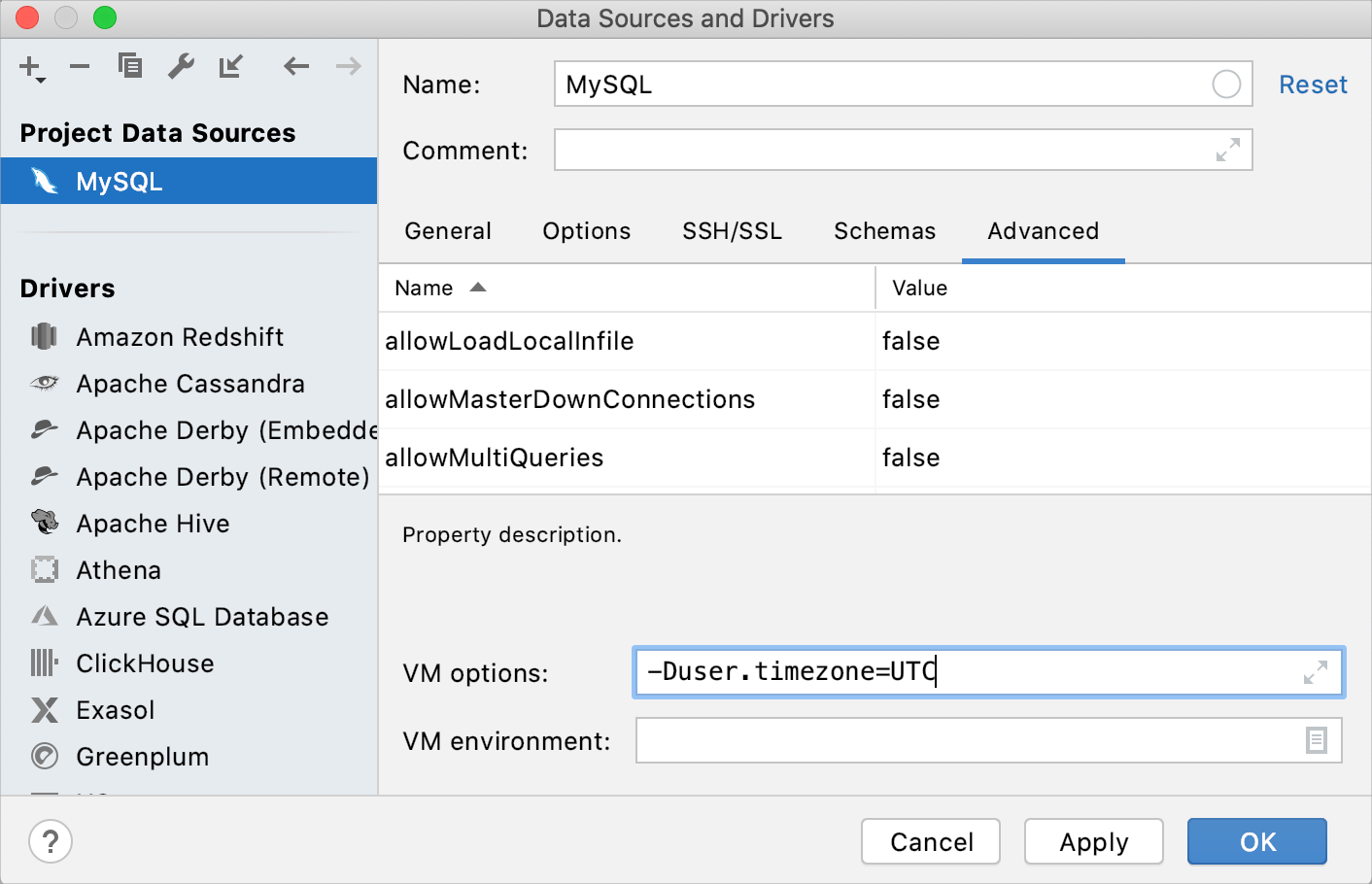Switch to the General tab
The image size is (1372, 884).
pyautogui.click(x=448, y=231)
